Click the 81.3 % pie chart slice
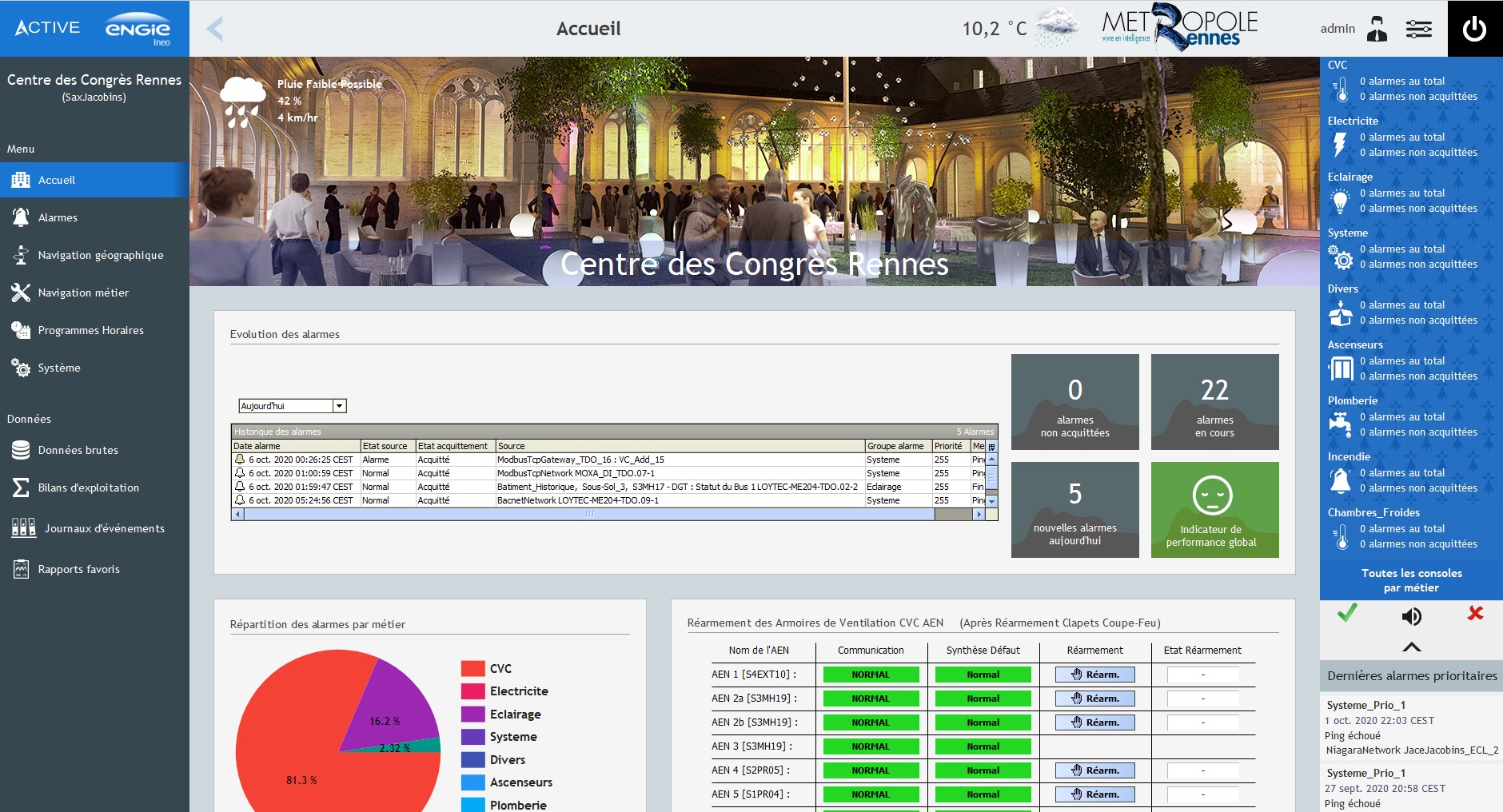1503x812 pixels. (302, 780)
